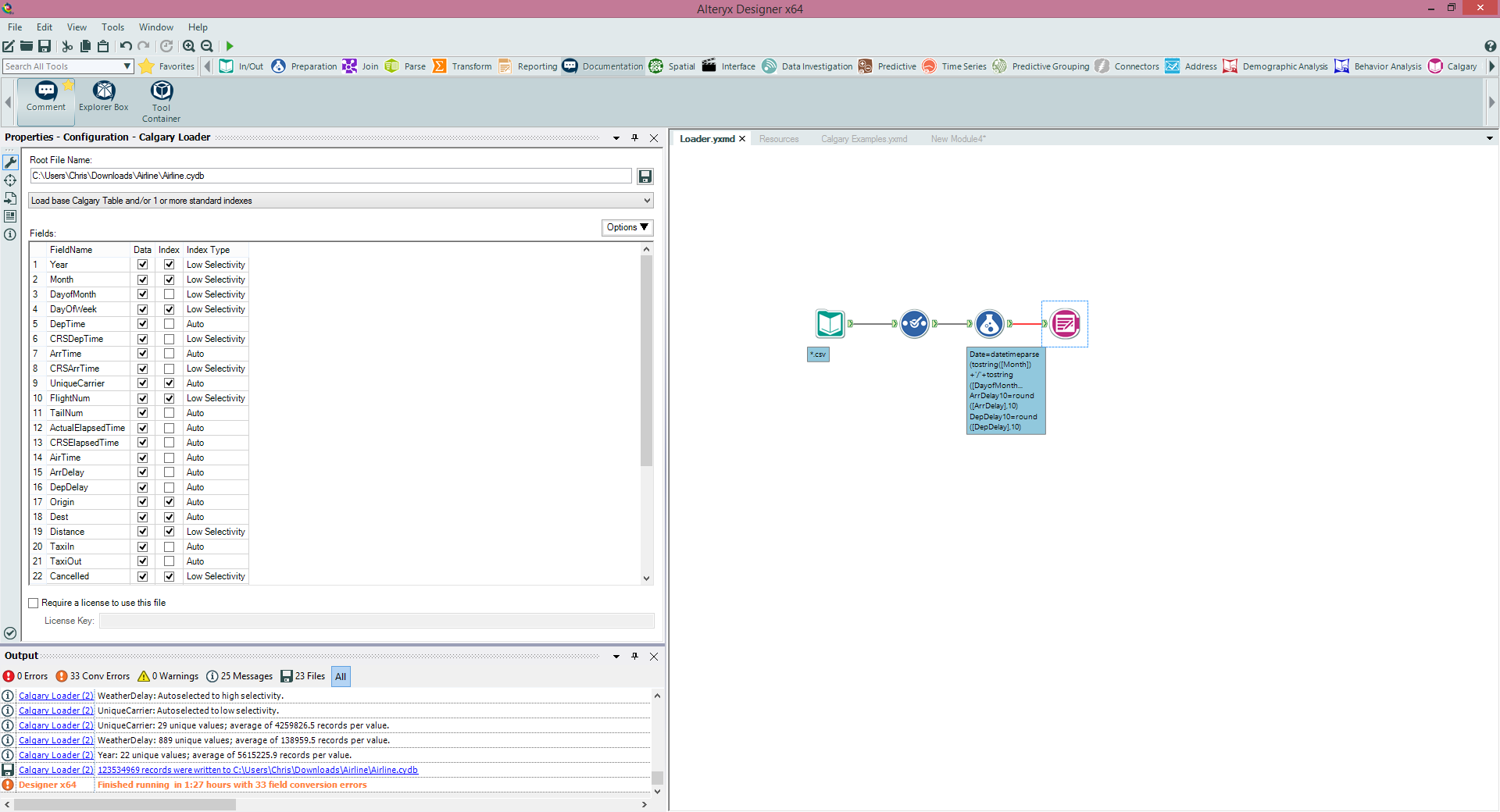Open Output panel dropdown arrow menu
The width and height of the screenshot is (1500, 812).
616,657
